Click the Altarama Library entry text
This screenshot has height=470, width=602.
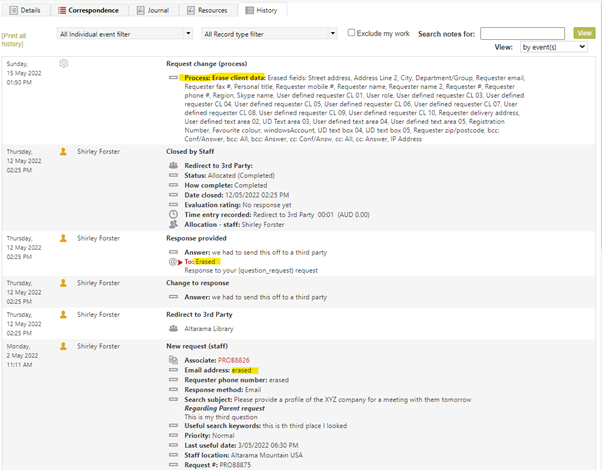click(x=209, y=329)
